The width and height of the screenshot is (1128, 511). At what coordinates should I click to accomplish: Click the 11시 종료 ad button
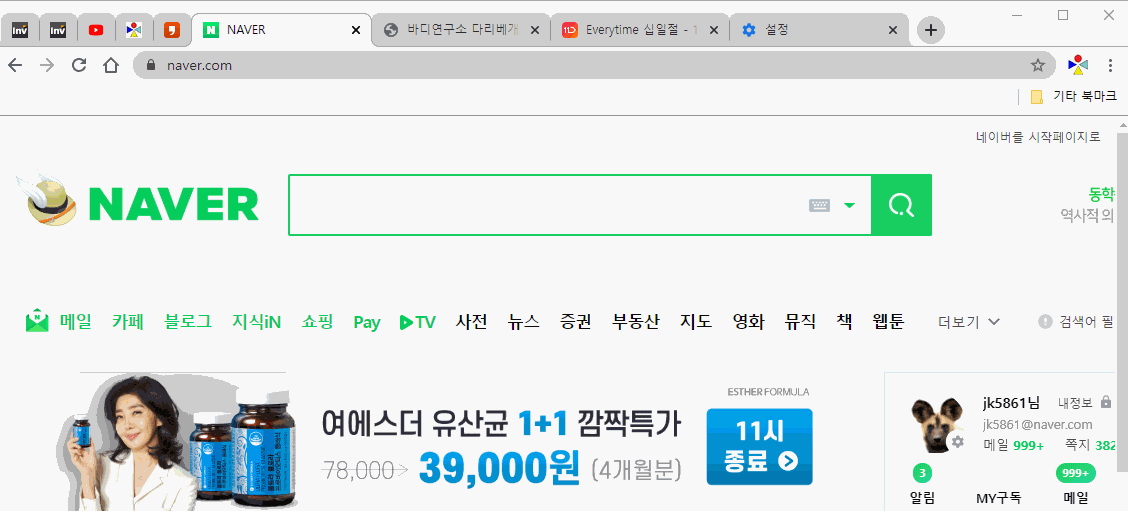(x=760, y=446)
